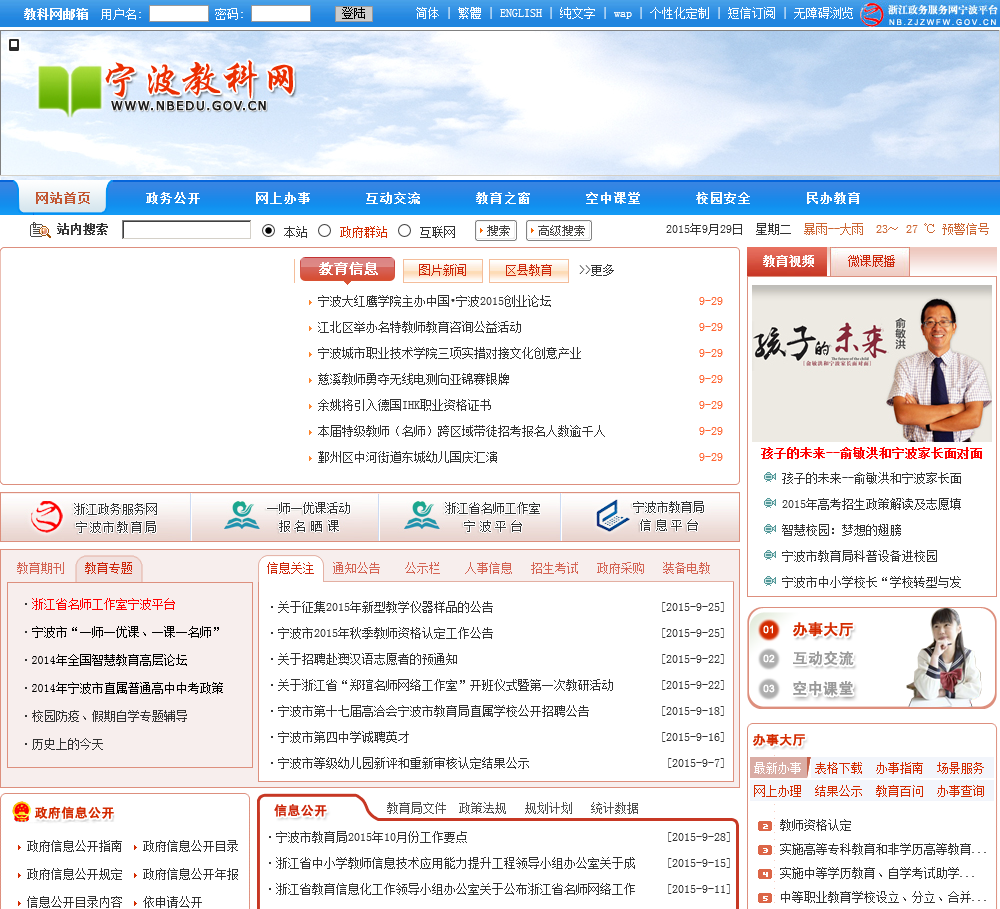
Task: Focus the 站内搜索 text box
Action: coord(186,230)
